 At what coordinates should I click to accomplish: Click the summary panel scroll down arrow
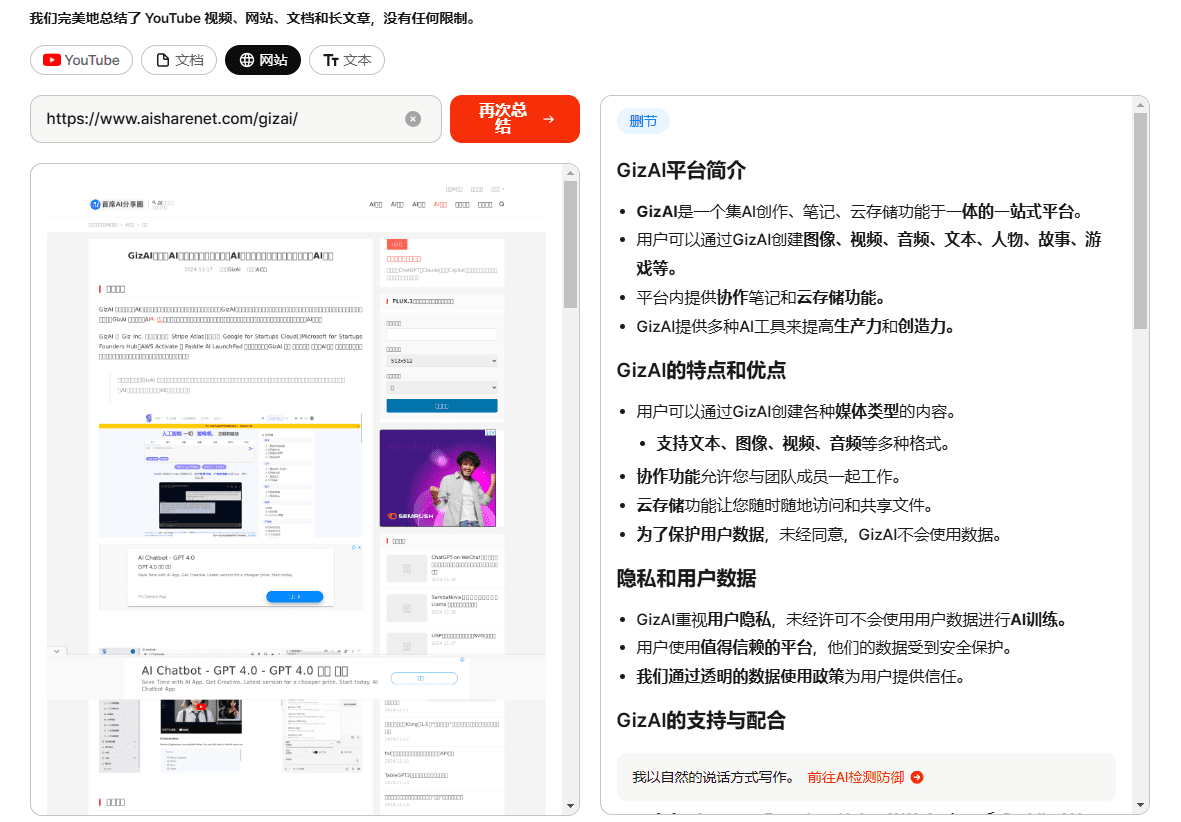click(1141, 806)
